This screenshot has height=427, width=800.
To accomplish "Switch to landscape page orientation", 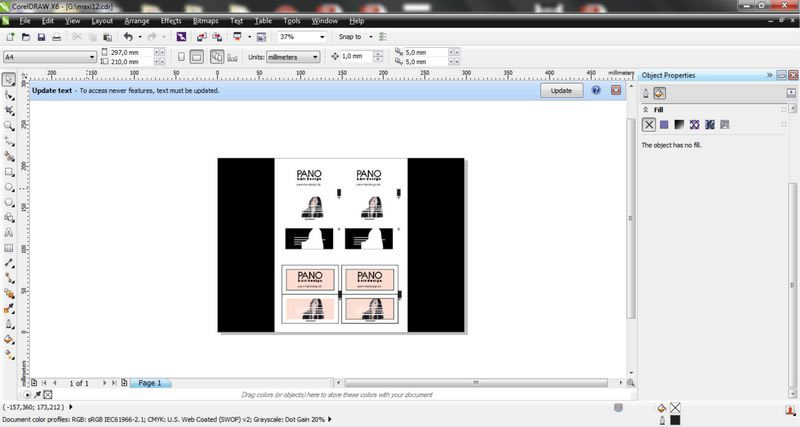I will (x=196, y=57).
